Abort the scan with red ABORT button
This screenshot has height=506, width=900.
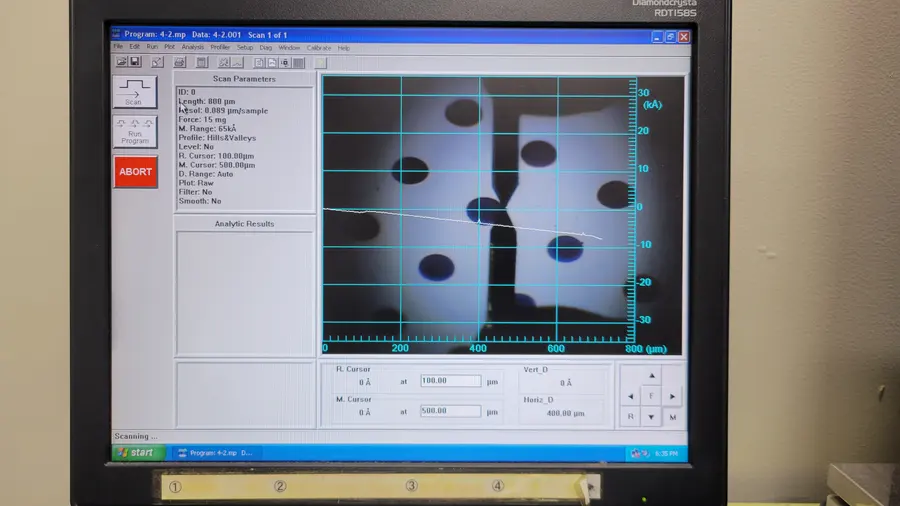tap(135, 172)
